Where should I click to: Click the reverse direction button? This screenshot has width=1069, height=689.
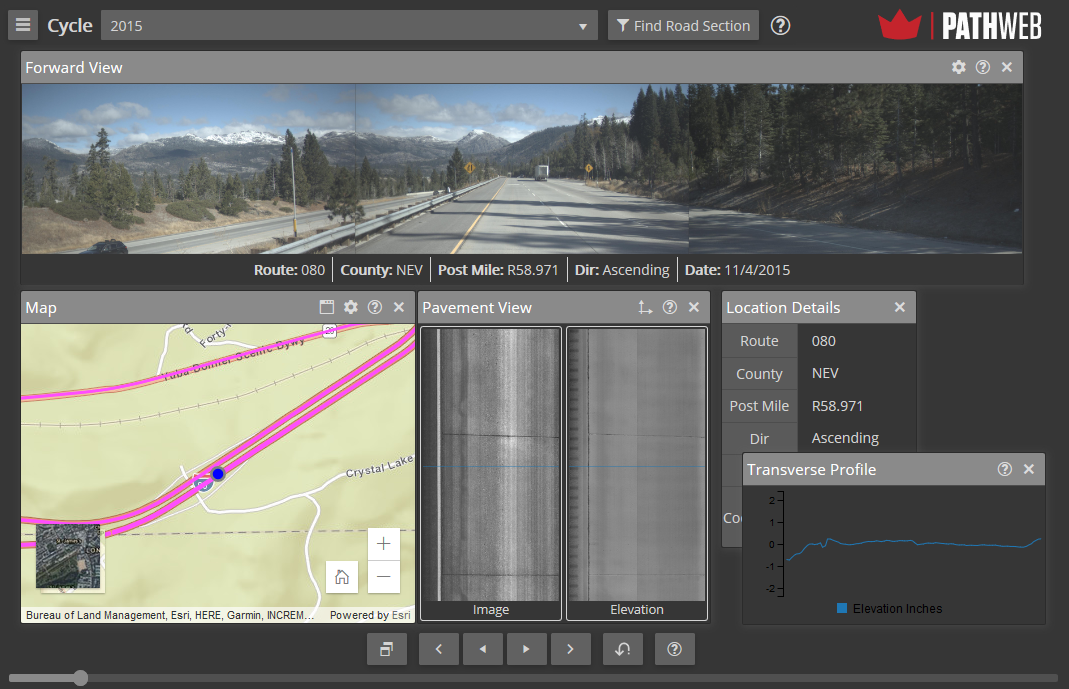[x=623, y=649]
